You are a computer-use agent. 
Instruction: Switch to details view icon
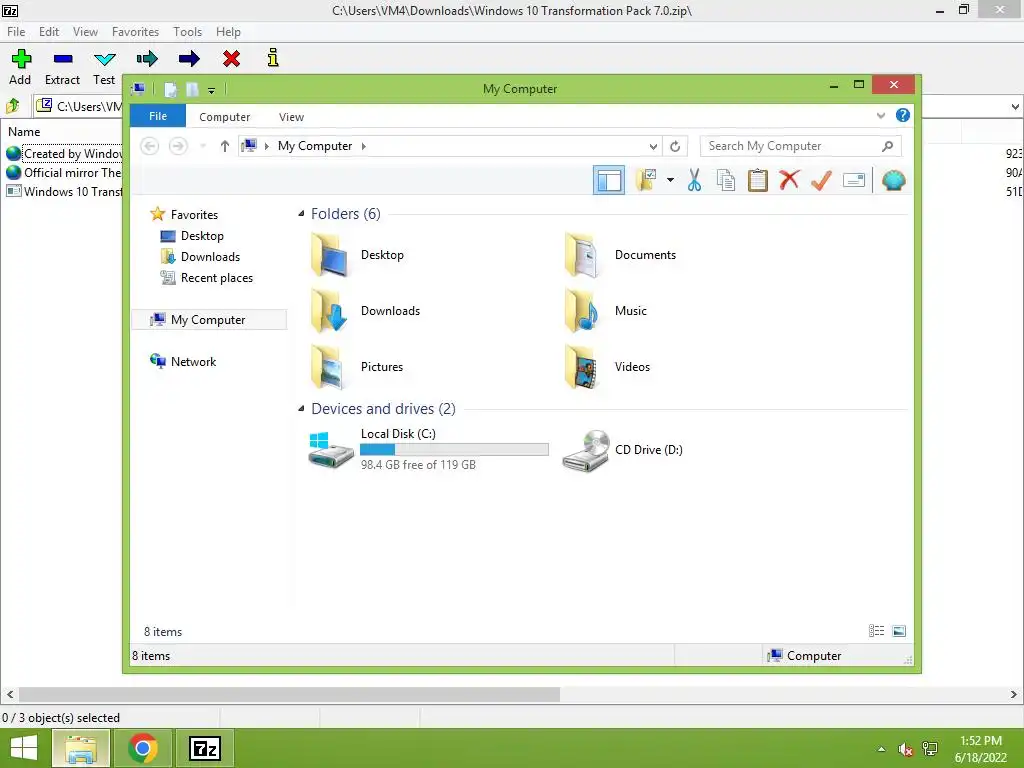(x=876, y=631)
